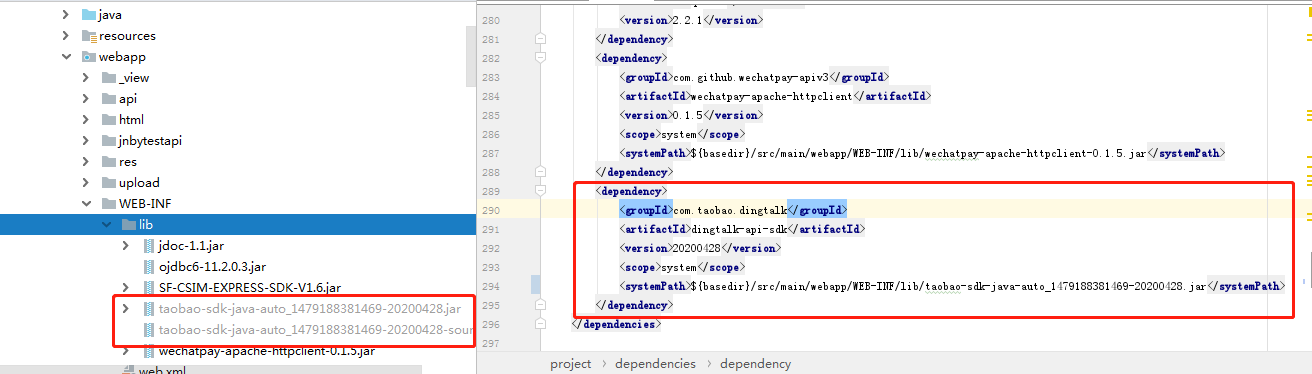Viewport: 1312px width, 374px height.
Task: Select the jnbytestapi folder
Action: 150,141
